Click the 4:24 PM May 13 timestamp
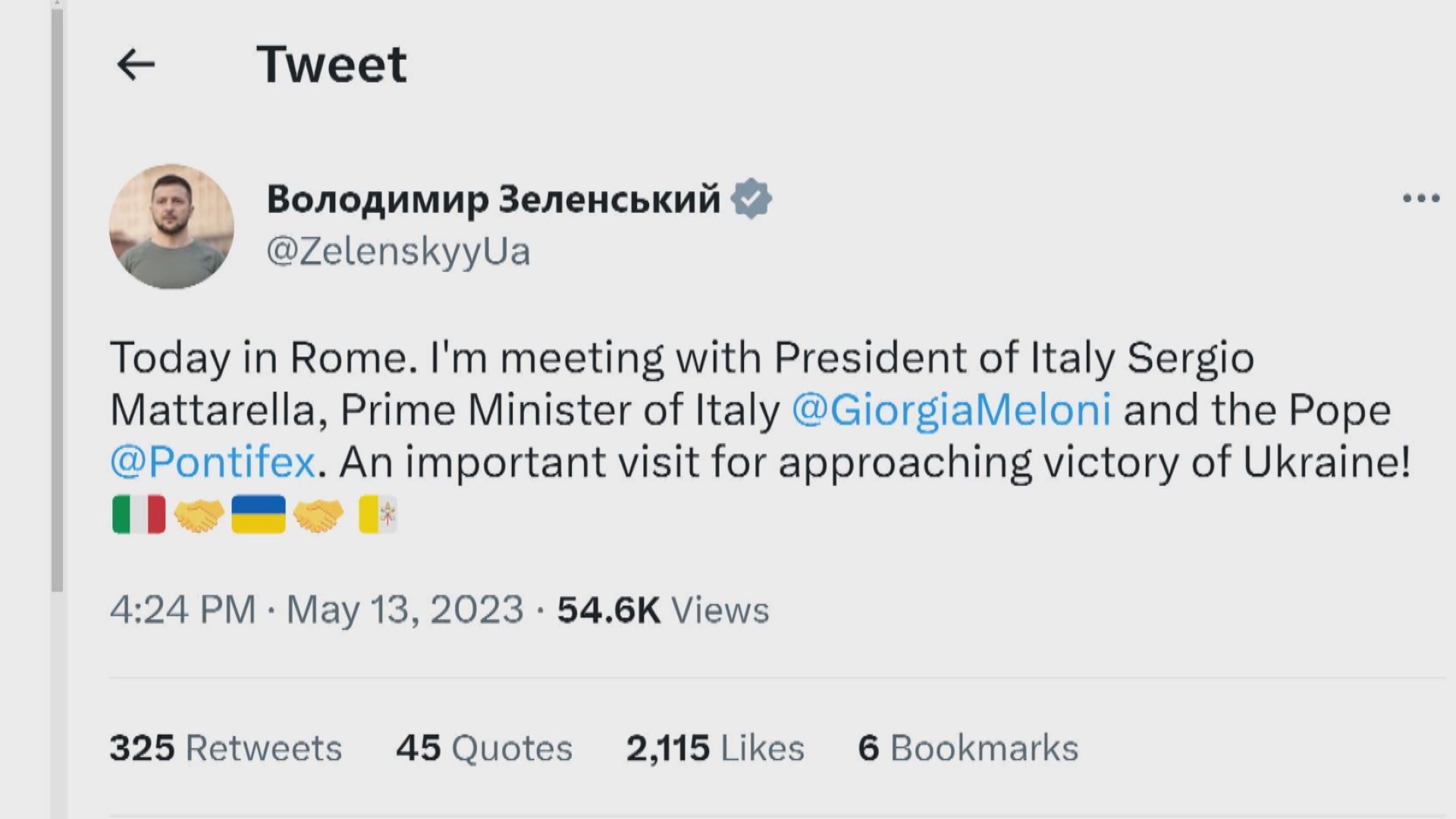 point(316,610)
